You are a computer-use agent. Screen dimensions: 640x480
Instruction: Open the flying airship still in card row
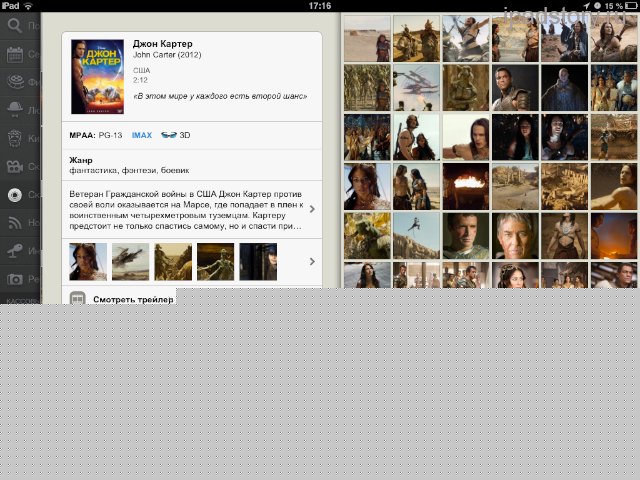pos(130,262)
